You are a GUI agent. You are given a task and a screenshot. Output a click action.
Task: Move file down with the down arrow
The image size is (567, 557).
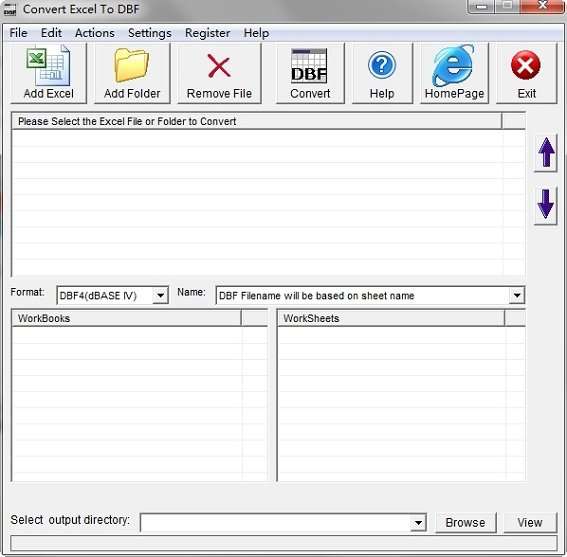point(546,204)
